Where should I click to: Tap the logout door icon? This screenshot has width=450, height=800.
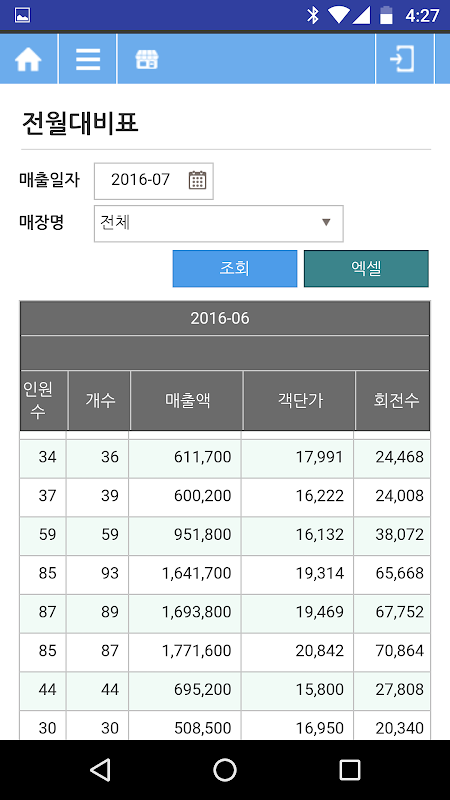402,59
